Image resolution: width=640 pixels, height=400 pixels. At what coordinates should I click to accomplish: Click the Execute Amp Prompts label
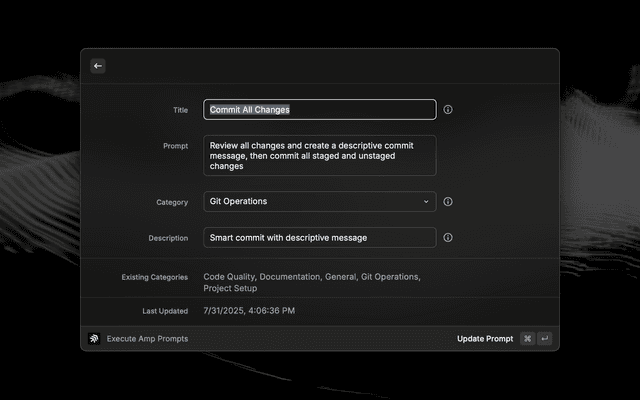tap(147, 339)
